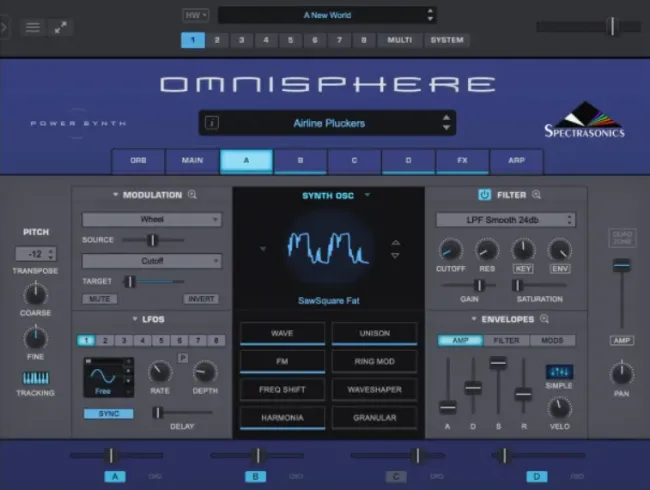Click the master volume slider
This screenshot has width=650, height=490.
point(589,27)
